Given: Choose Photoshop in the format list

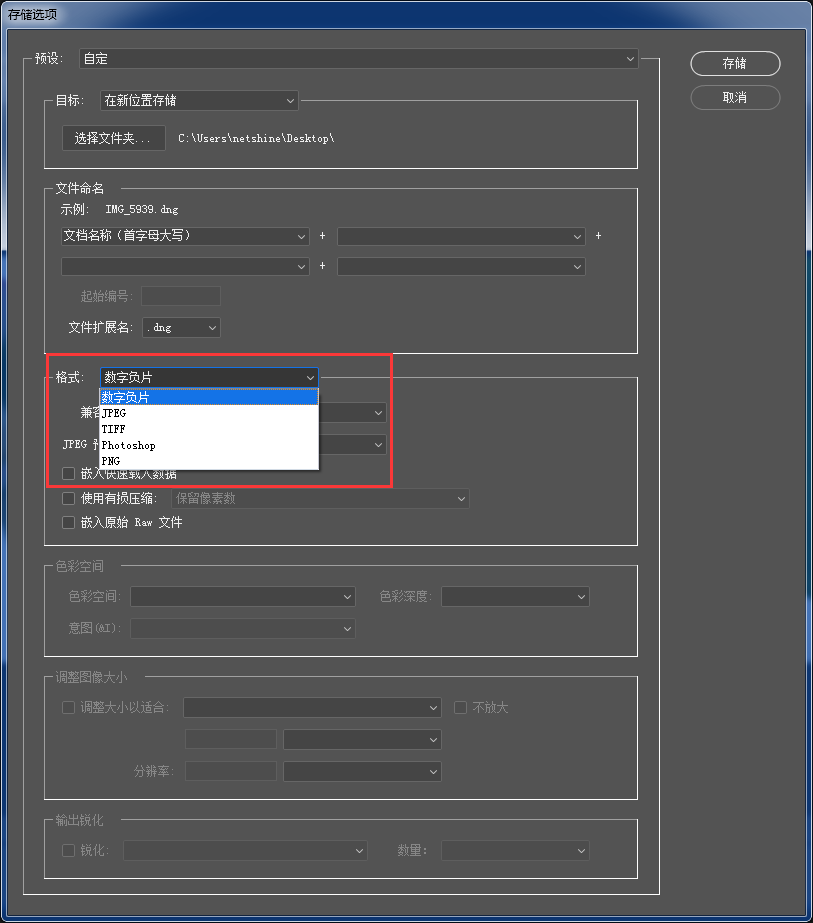Looking at the screenshot, I should point(209,446).
